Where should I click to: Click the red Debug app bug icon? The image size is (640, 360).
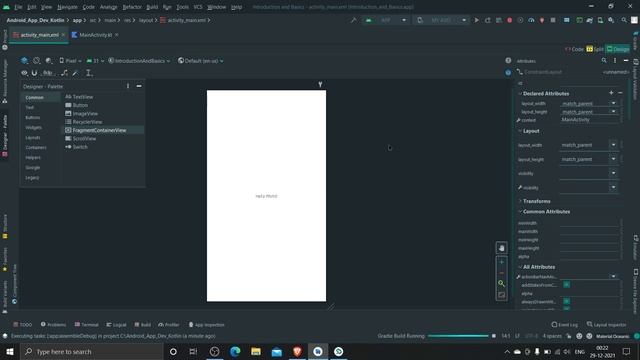tap(509, 20)
